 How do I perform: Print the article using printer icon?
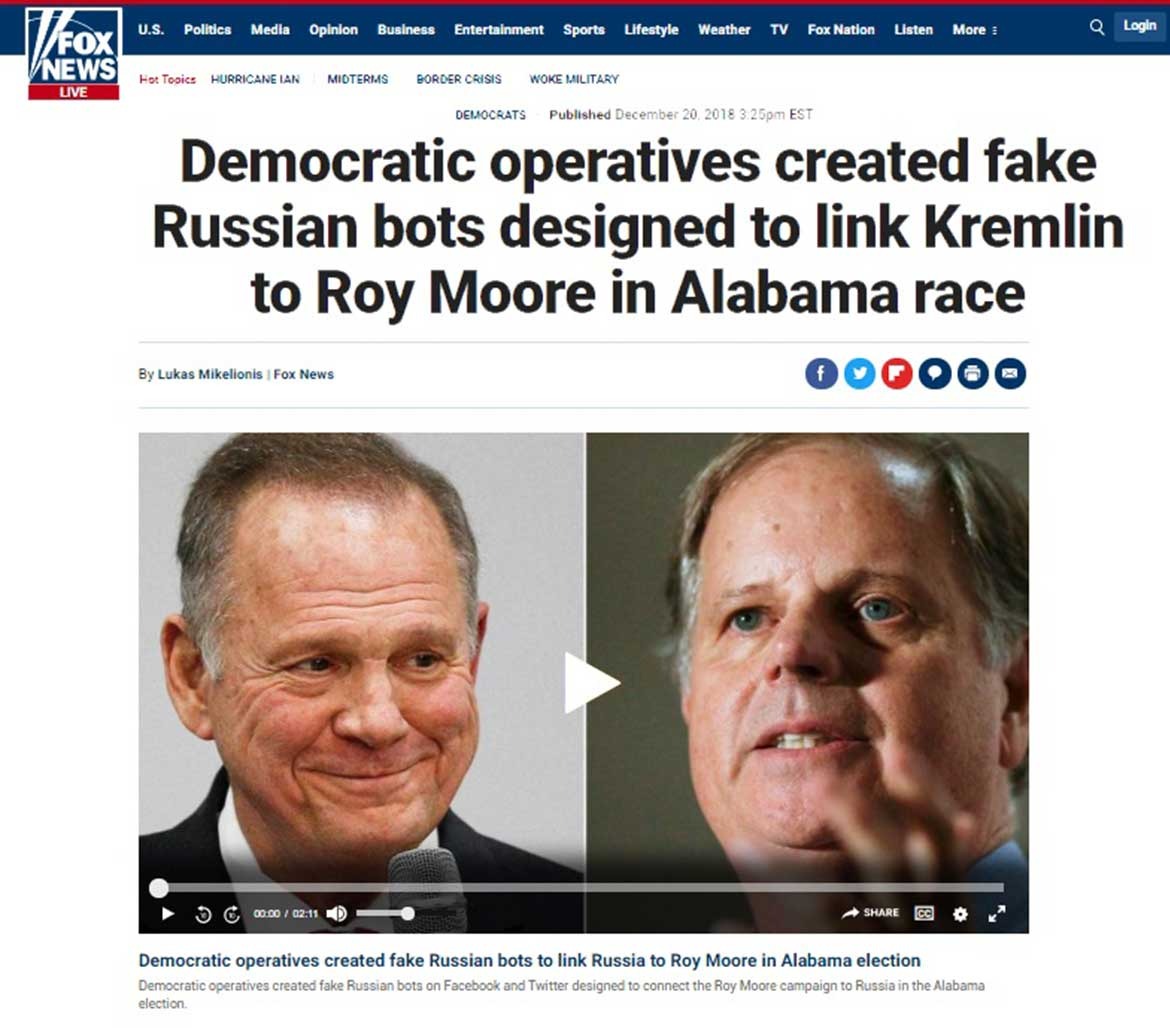(972, 374)
